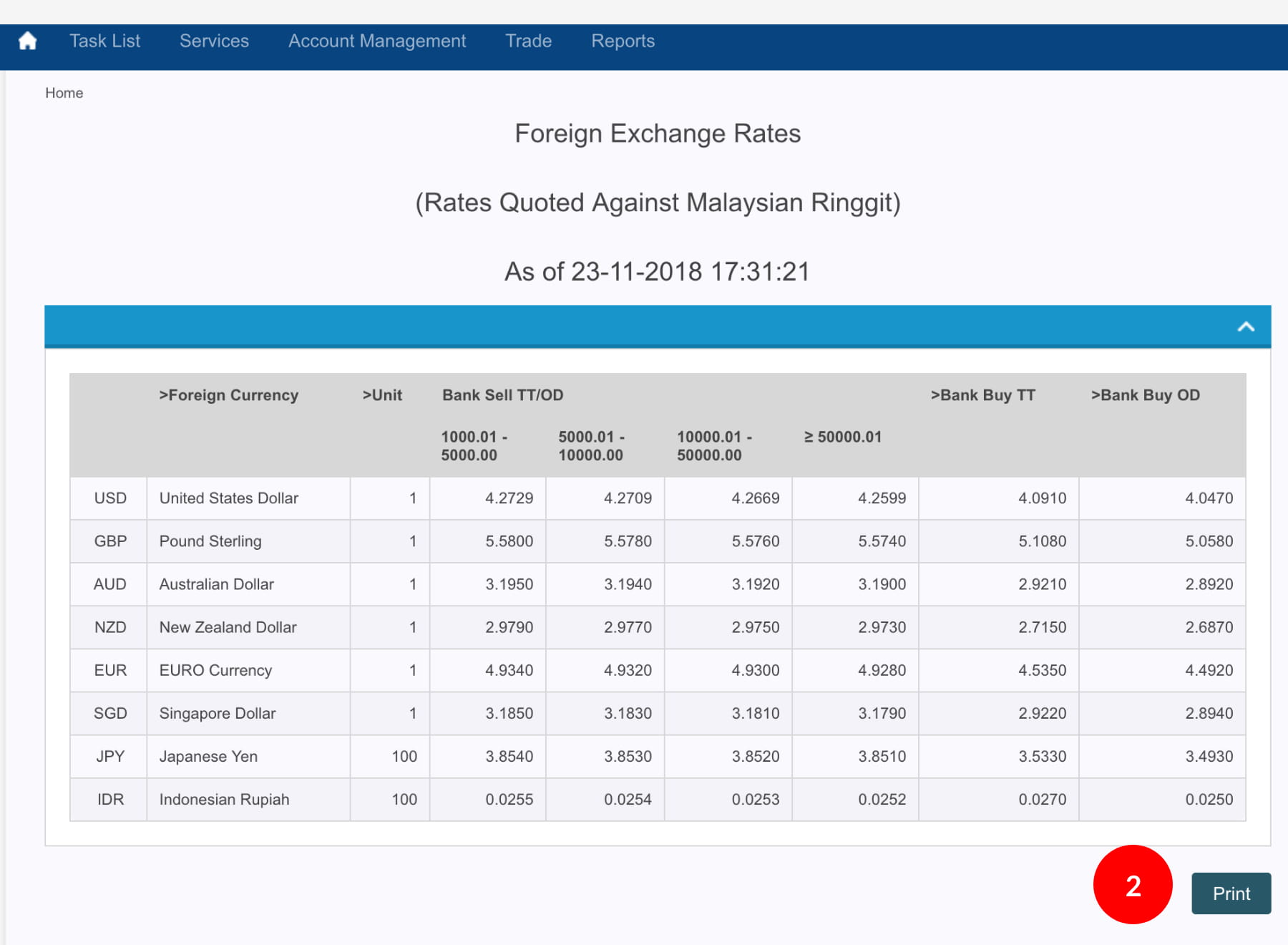Sort by Bank Buy OD column header
Viewport: 1288px width, 945px height.
coord(1145,395)
